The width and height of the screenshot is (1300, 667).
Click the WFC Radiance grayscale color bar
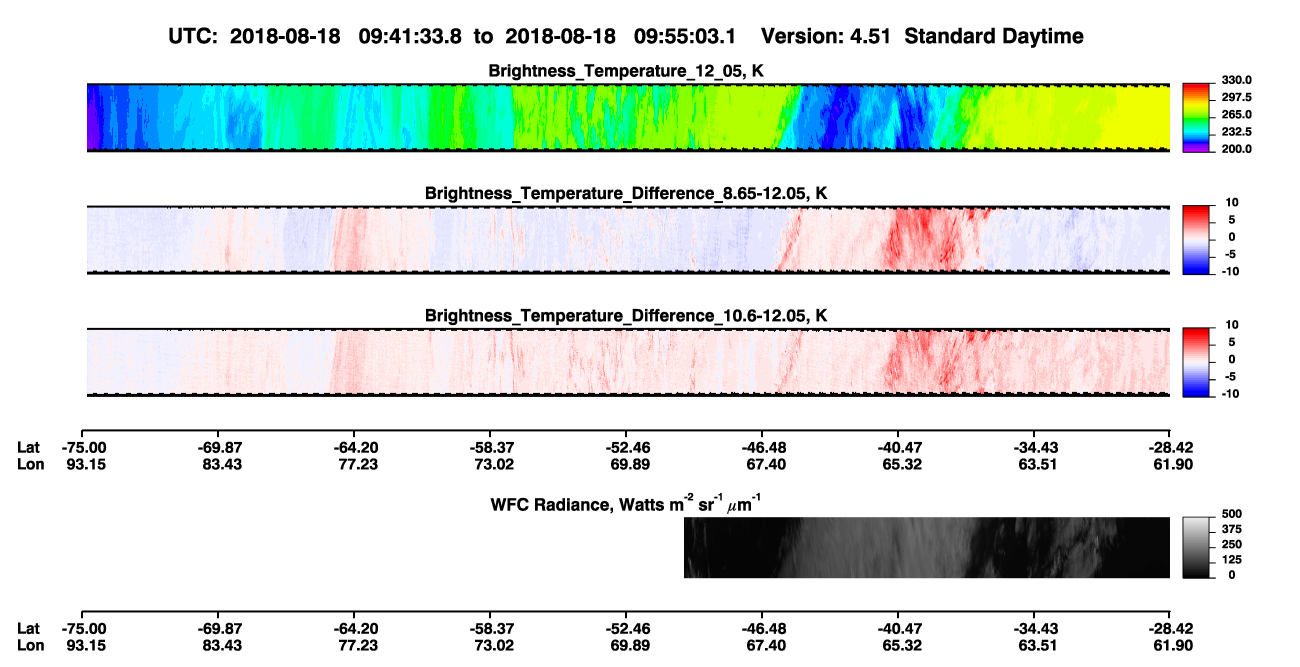[x=1195, y=547]
